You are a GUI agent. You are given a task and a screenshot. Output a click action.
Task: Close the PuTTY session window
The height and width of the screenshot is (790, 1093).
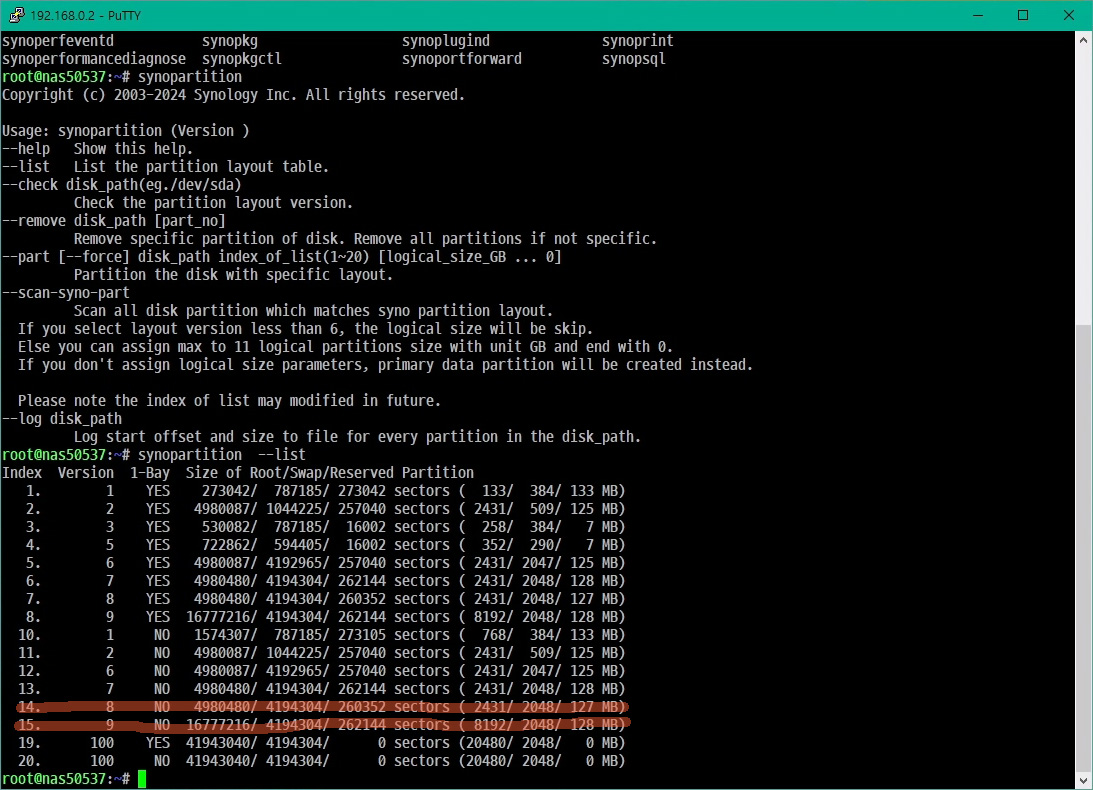[x=1068, y=16]
